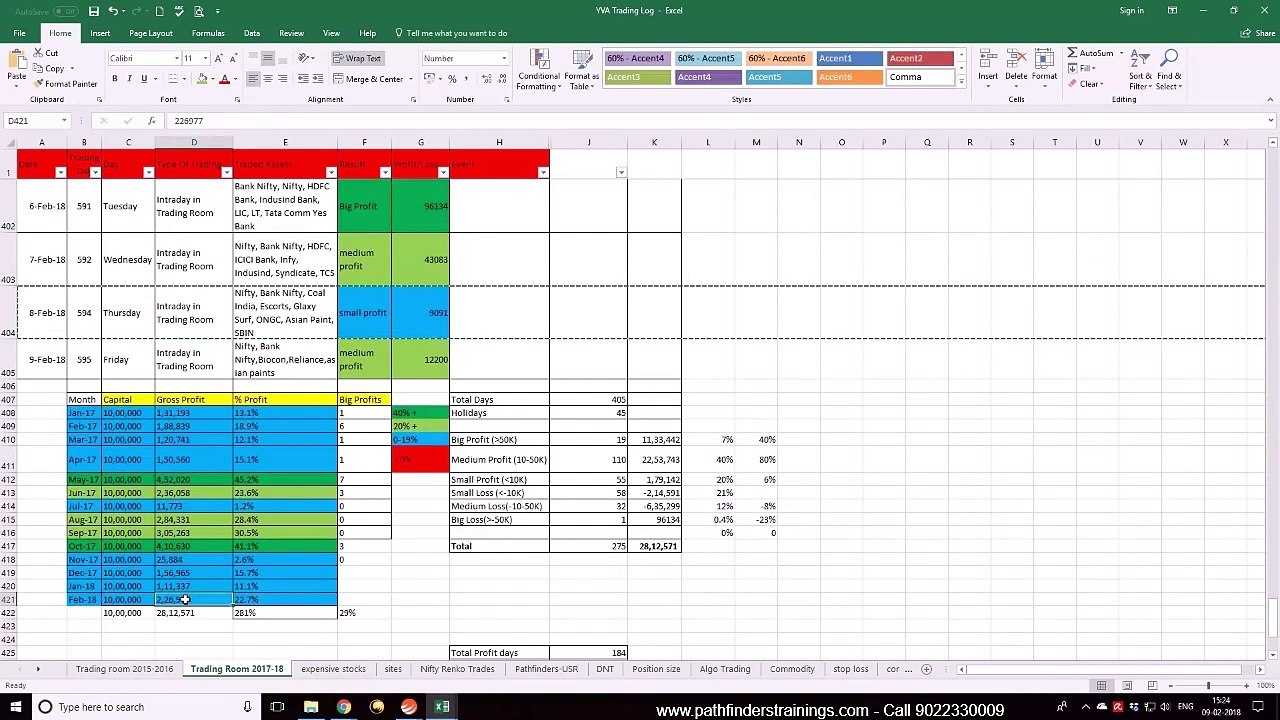Click the Fill Color bucket icon

tap(202, 79)
